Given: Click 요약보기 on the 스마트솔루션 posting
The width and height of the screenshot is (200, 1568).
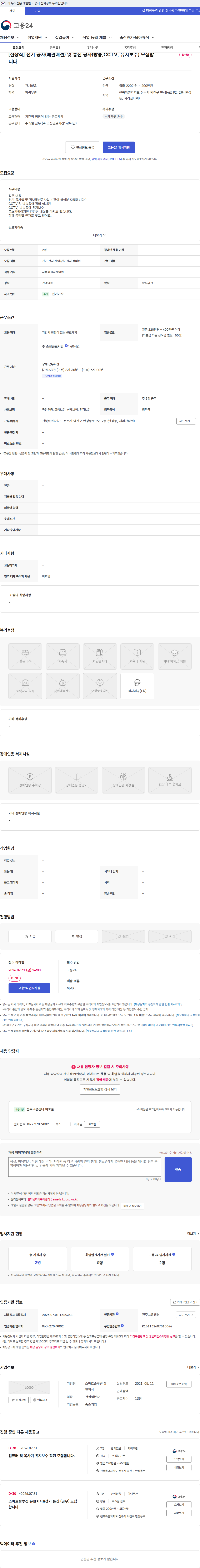Looking at the screenshot, I should (x=179, y=1505).
